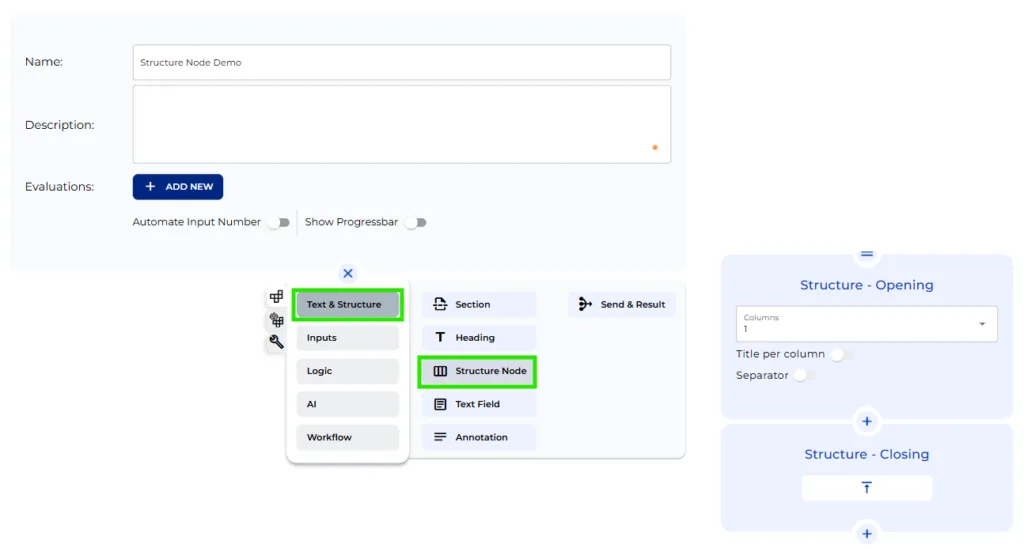Click the middle gear-blocks icon in the sidebar
The width and height of the screenshot is (1024, 548).
click(x=276, y=320)
